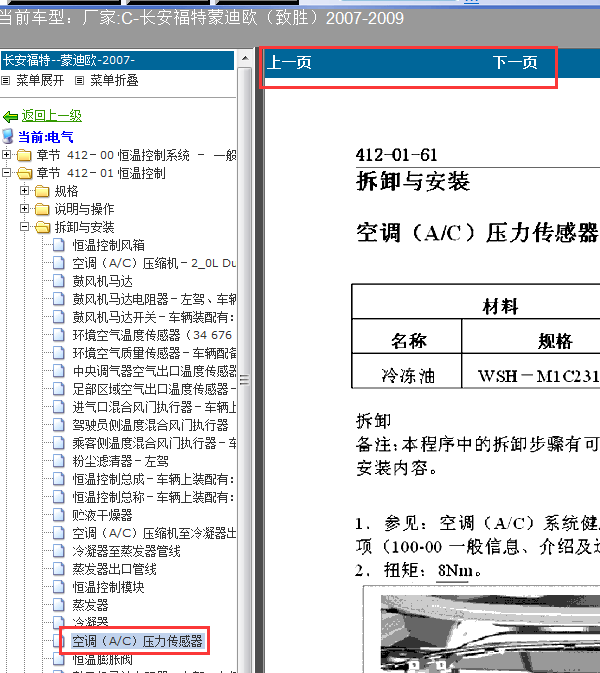Viewport: 600px width, 673px height.
Task: Open 环境空气温度传感器 tree item
Action: [x=152, y=335]
